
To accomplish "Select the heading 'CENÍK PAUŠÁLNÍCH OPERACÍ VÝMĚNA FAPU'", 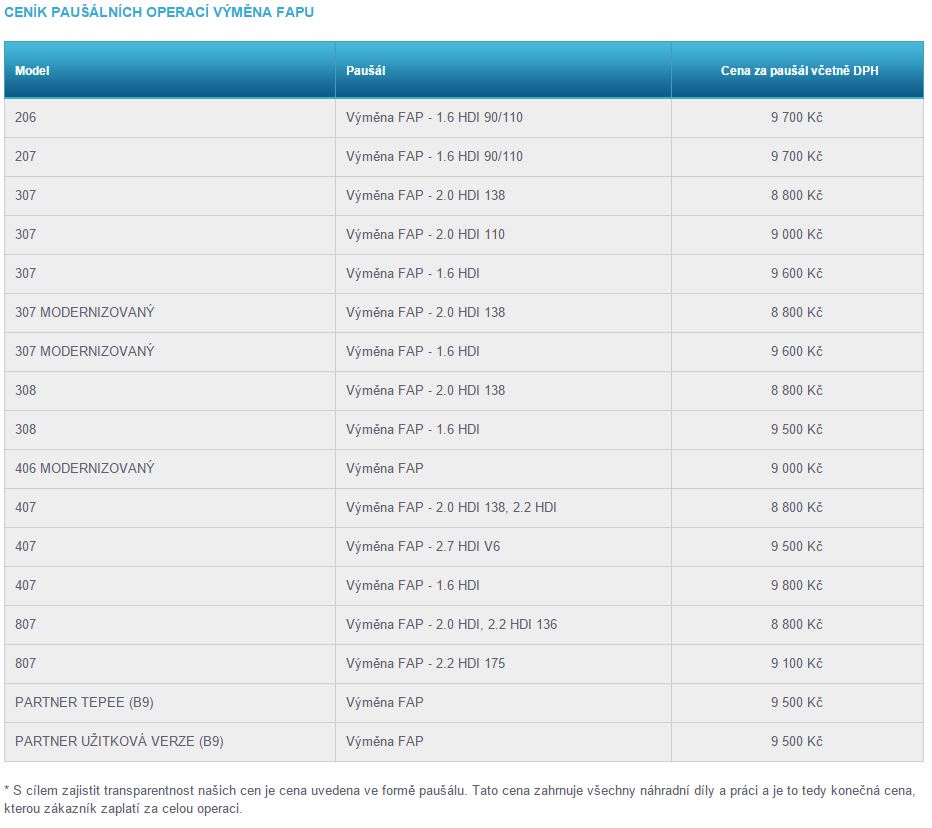I will 159,12.
